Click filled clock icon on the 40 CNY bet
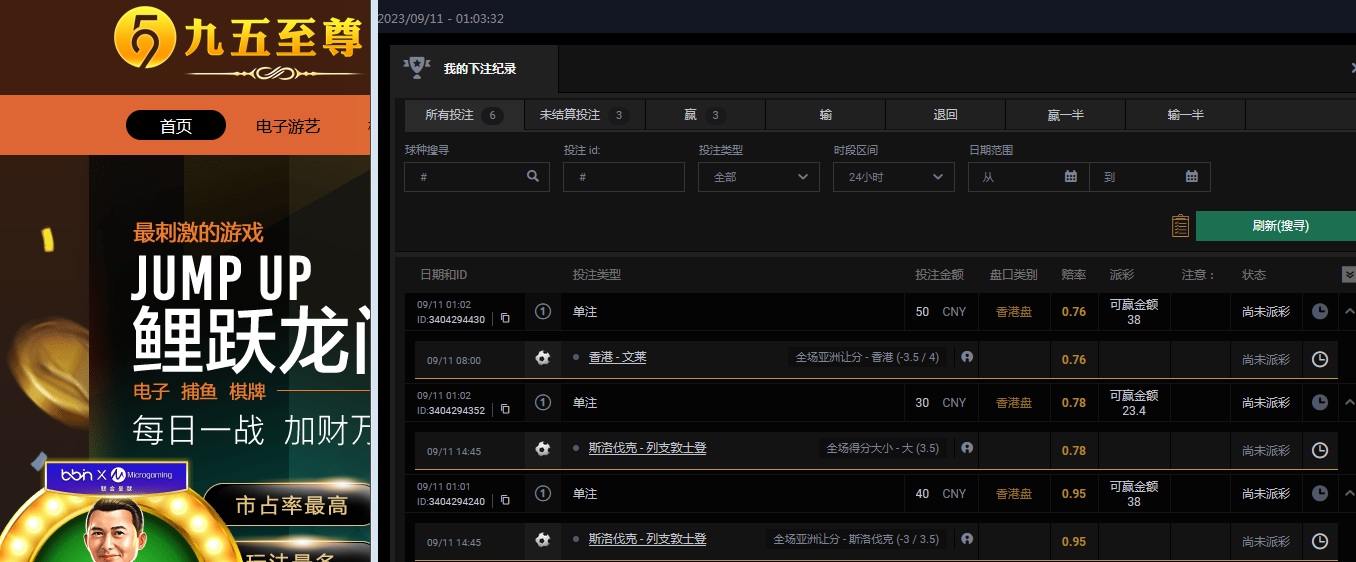The height and width of the screenshot is (562, 1356). point(1320,494)
